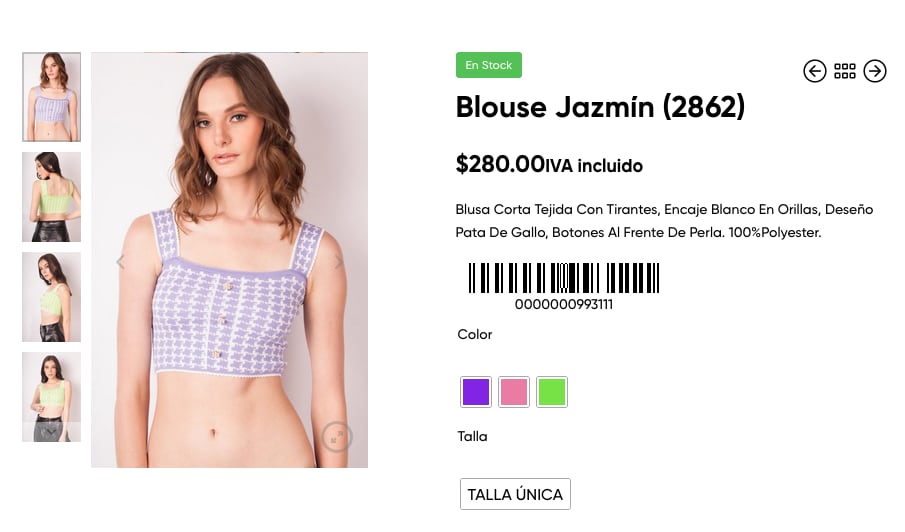Select the purple color swatch

[x=476, y=392]
